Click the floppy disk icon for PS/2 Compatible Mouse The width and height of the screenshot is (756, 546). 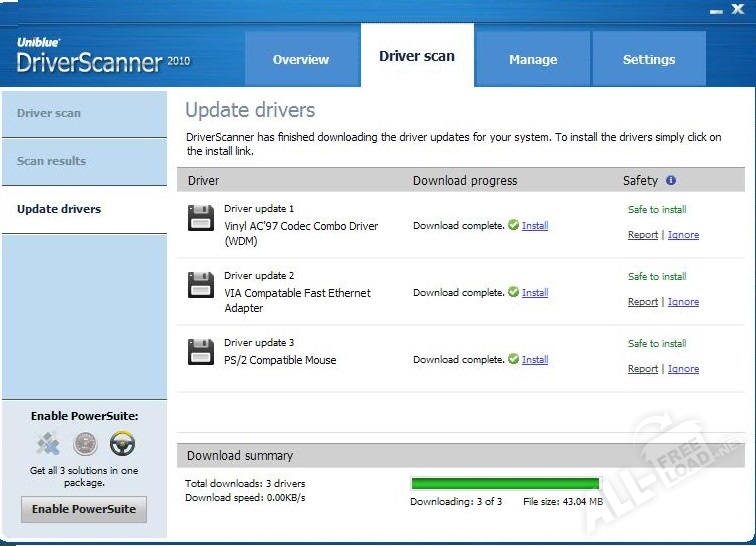point(201,352)
